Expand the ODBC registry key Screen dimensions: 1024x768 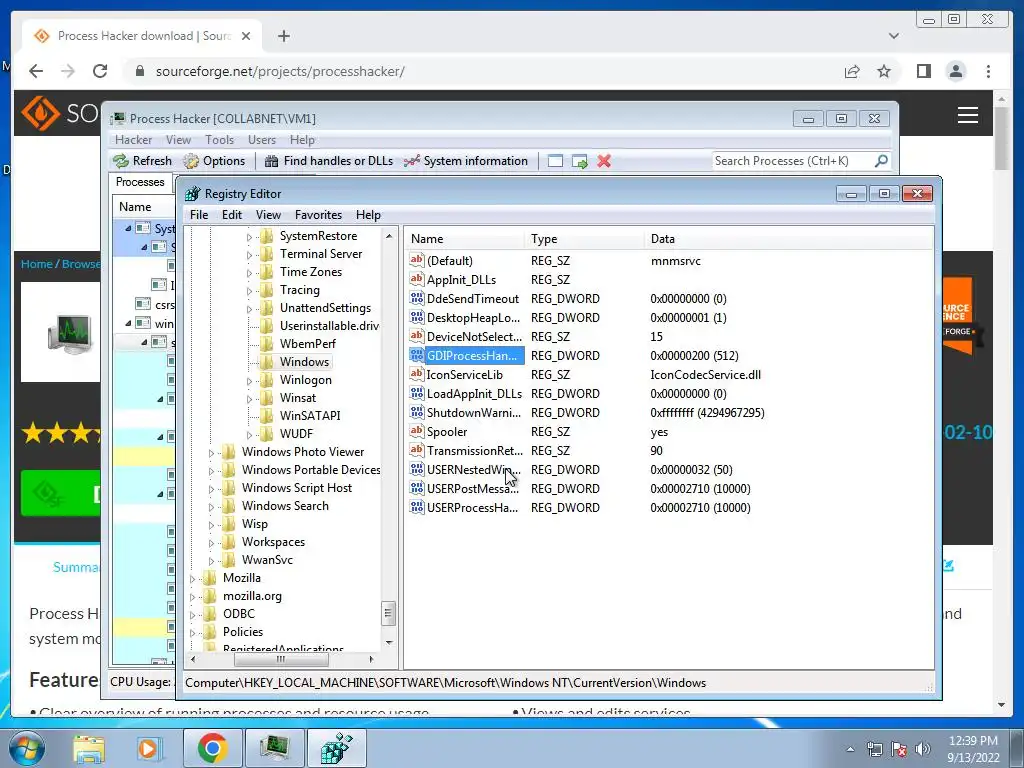tap(192, 614)
